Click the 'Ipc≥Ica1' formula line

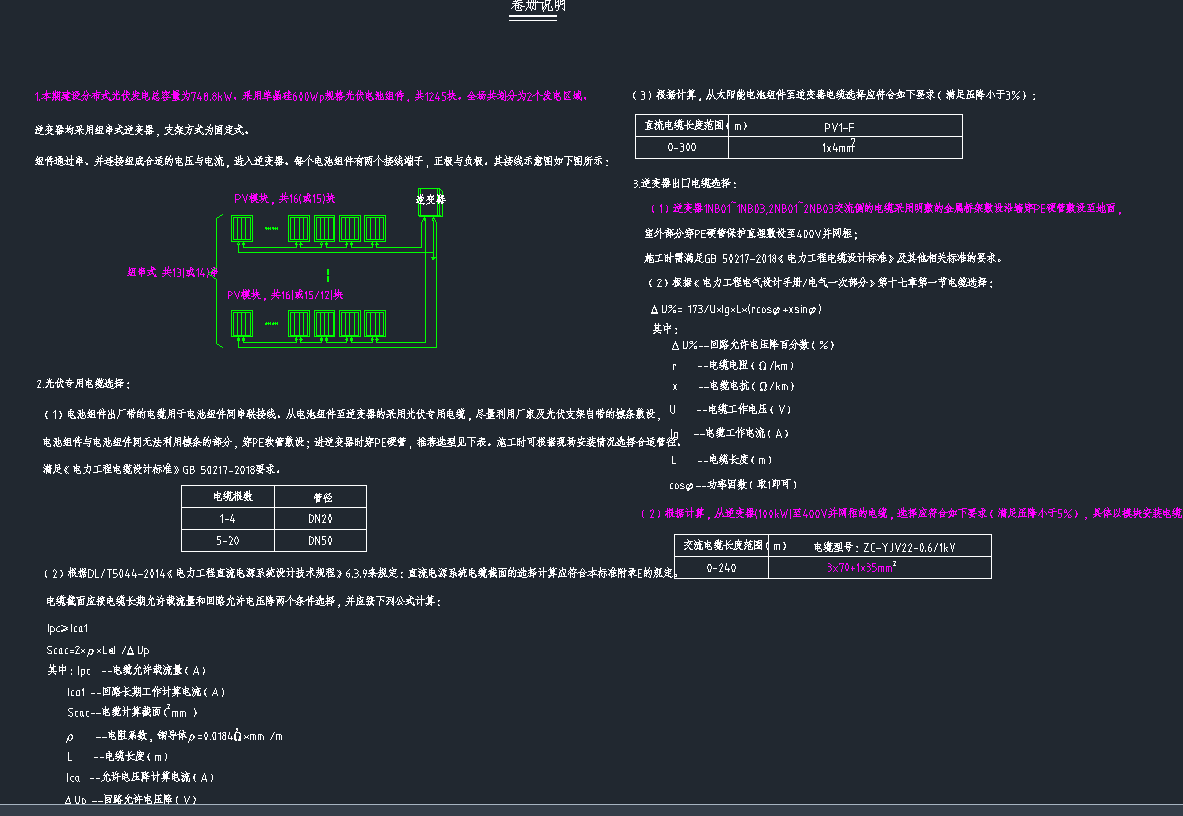point(68,629)
